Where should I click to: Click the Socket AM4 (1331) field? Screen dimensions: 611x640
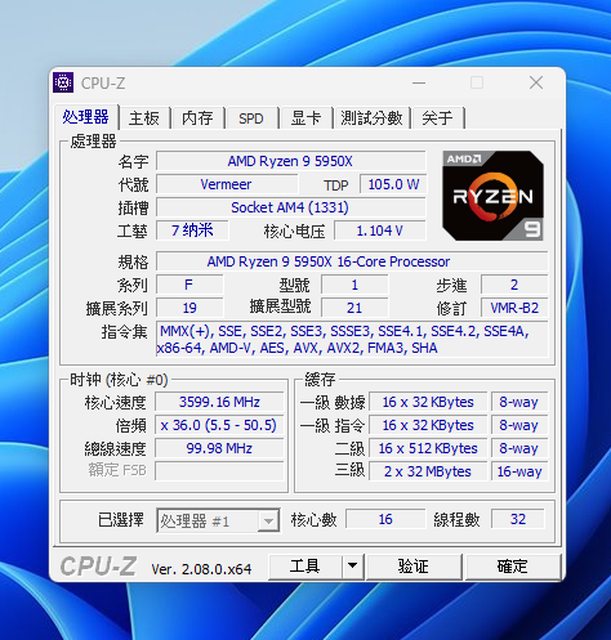coord(291,208)
